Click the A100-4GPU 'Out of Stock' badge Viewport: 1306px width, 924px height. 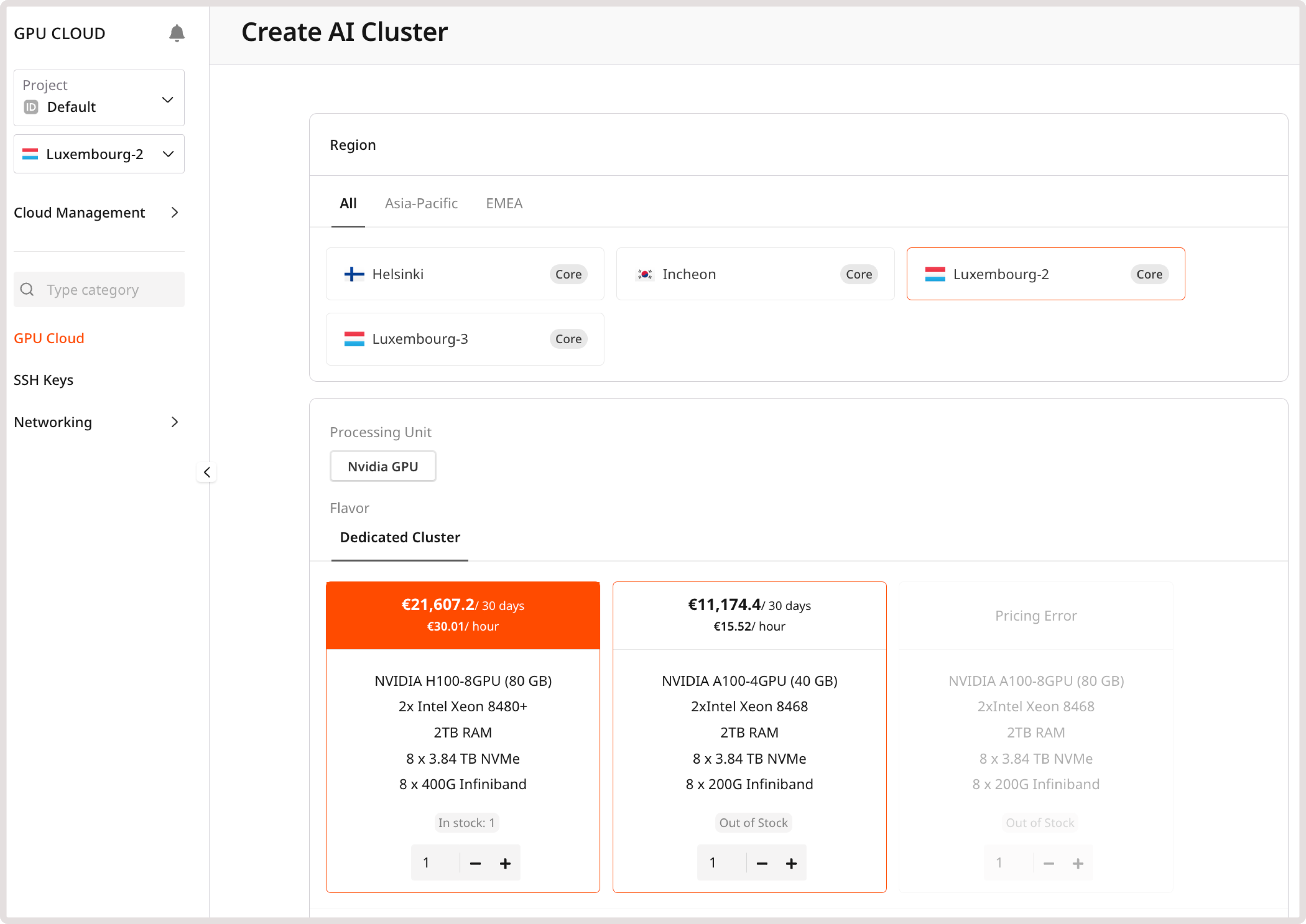point(753,823)
